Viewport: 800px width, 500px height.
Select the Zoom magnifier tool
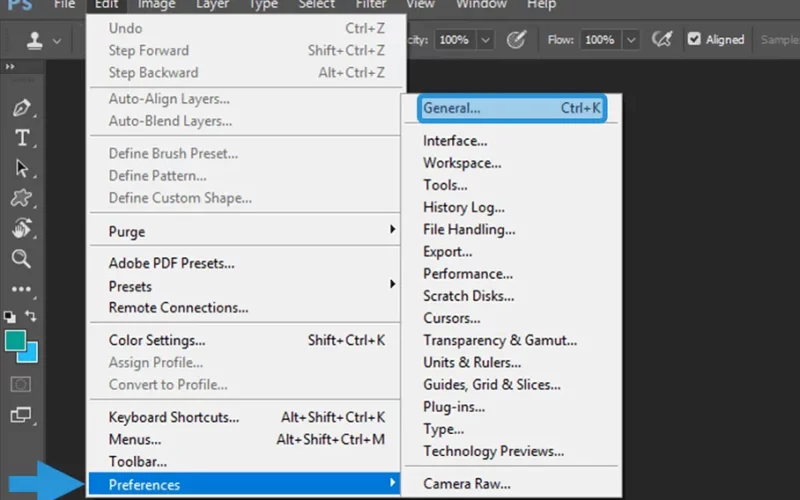coord(21,259)
